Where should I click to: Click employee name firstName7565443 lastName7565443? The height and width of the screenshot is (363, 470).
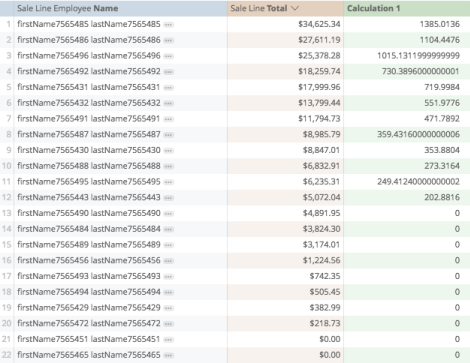89,197
